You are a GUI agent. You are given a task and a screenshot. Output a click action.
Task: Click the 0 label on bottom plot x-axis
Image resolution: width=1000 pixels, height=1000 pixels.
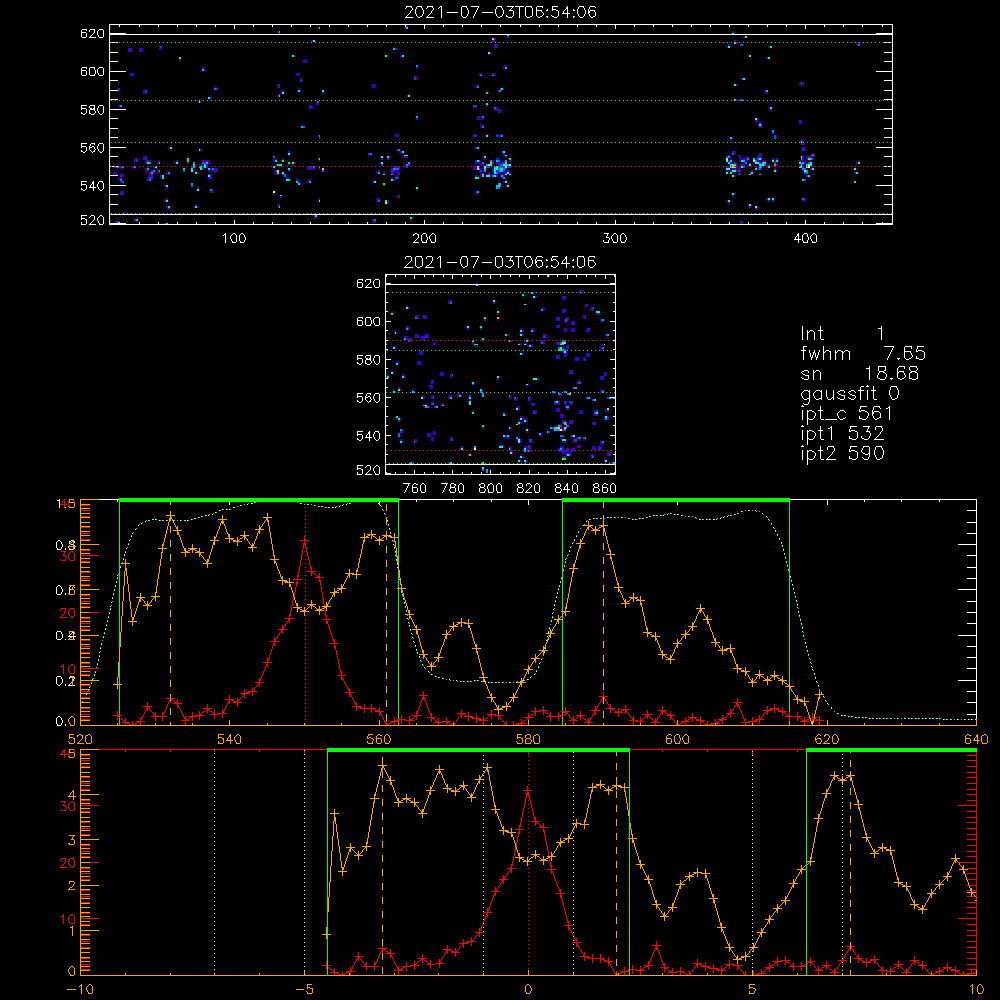pyautogui.click(x=528, y=989)
